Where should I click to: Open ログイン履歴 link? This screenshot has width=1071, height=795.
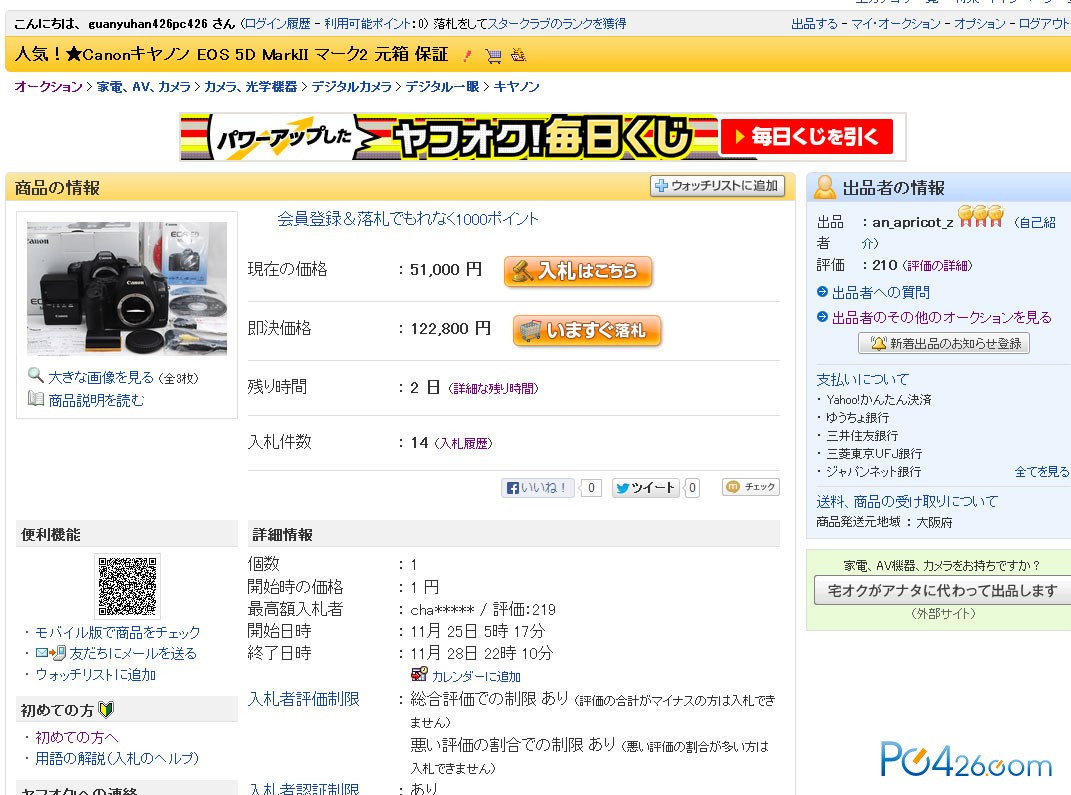(x=277, y=24)
